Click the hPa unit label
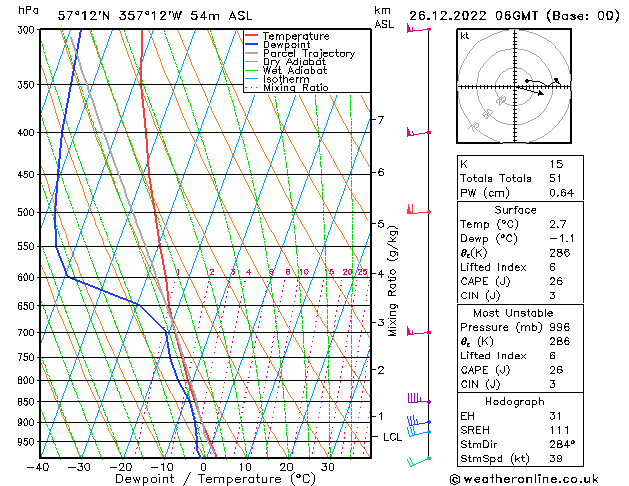 click(28, 10)
